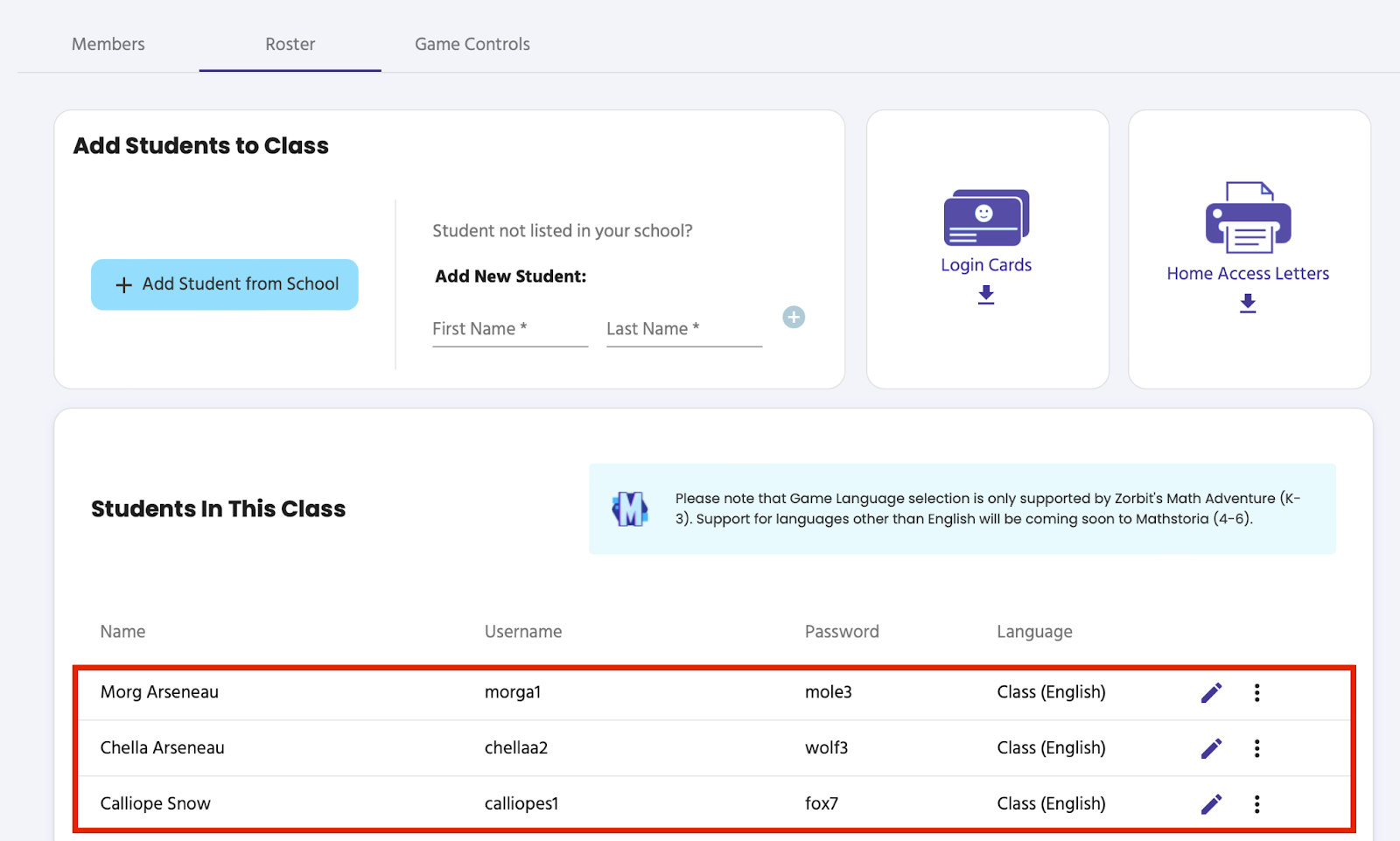The width and height of the screenshot is (1400, 841).
Task: Open the edit pencil for Calliope Snow
Action: [x=1211, y=802]
